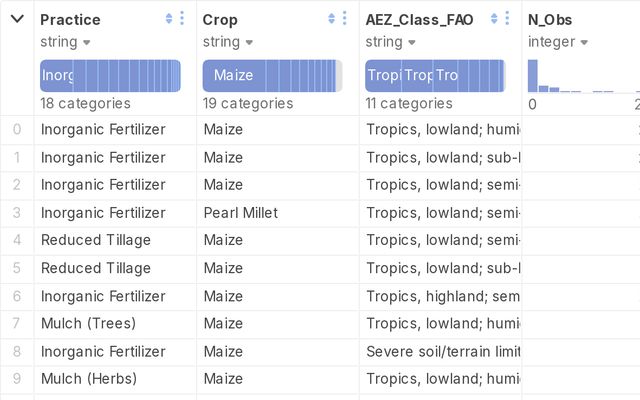Image resolution: width=640 pixels, height=400 pixels.
Task: Change Practice column type from string
Action: pyautogui.click(x=65, y=42)
